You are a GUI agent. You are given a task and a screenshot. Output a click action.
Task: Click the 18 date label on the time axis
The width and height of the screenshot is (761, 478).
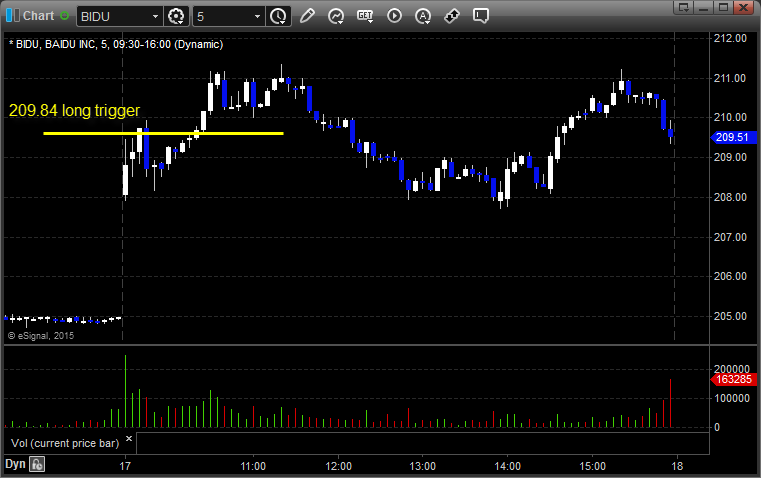pos(677,466)
